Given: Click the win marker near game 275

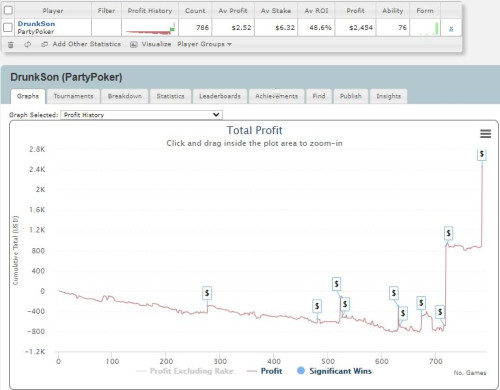Looking at the screenshot, I should 207,293.
